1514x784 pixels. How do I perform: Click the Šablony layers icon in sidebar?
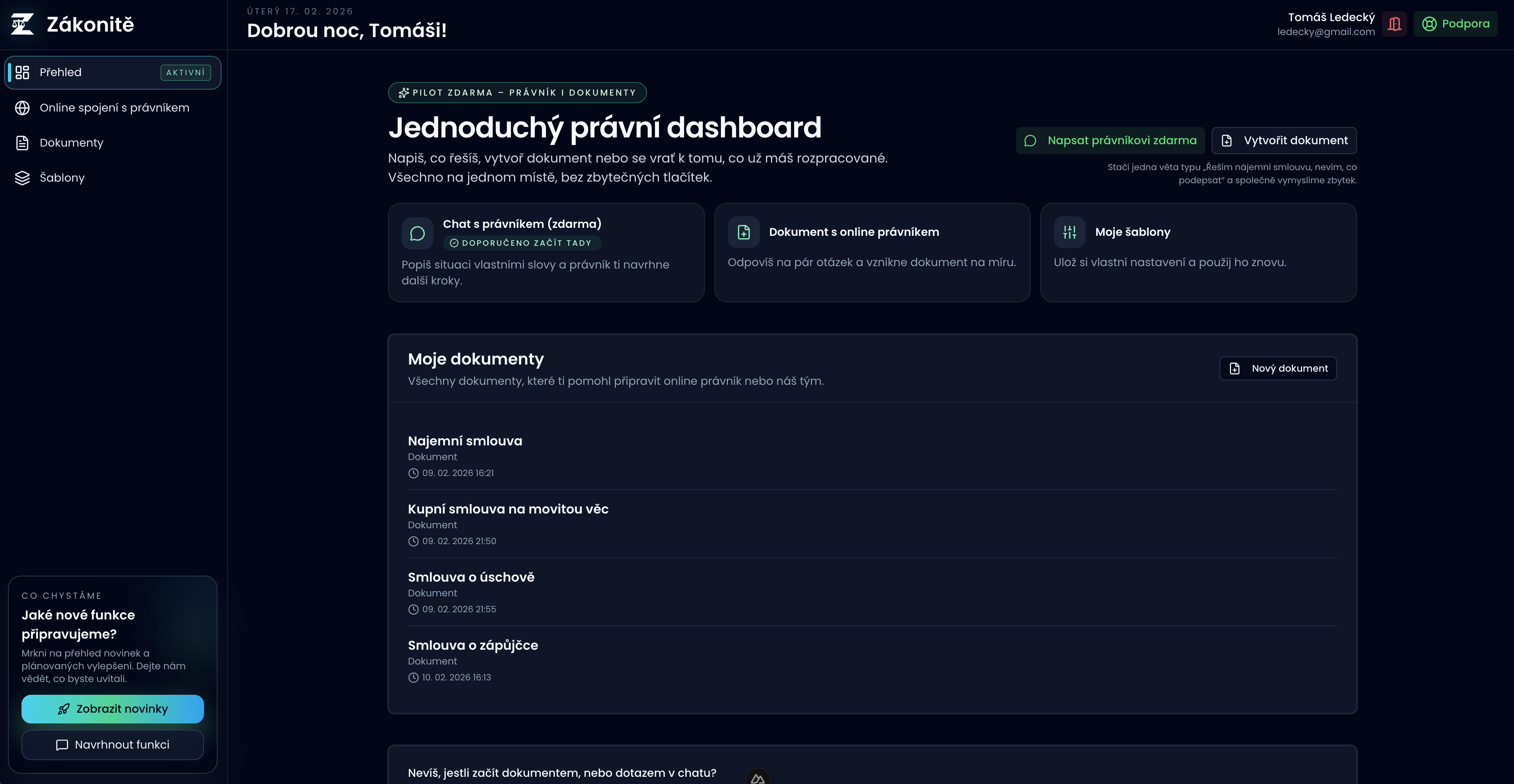coord(22,178)
